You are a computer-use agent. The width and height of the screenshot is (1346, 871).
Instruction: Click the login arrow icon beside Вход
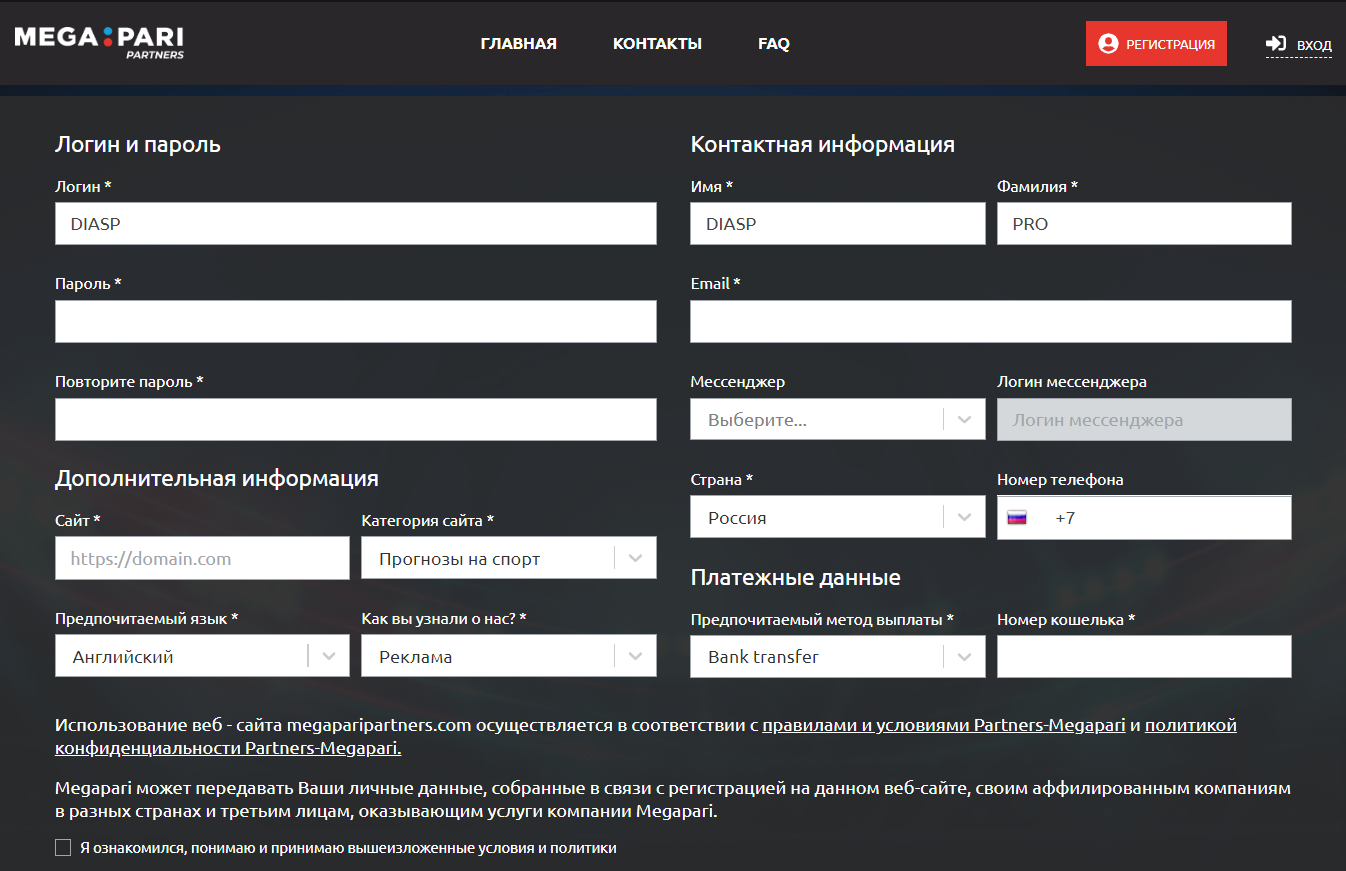point(1276,44)
